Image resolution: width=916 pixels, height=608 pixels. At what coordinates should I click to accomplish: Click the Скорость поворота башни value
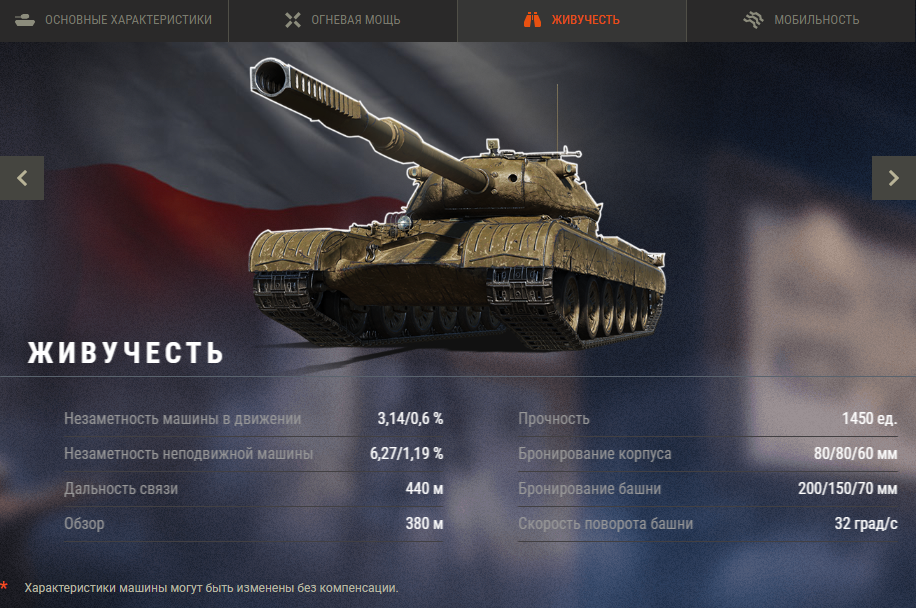pyautogui.click(x=866, y=523)
